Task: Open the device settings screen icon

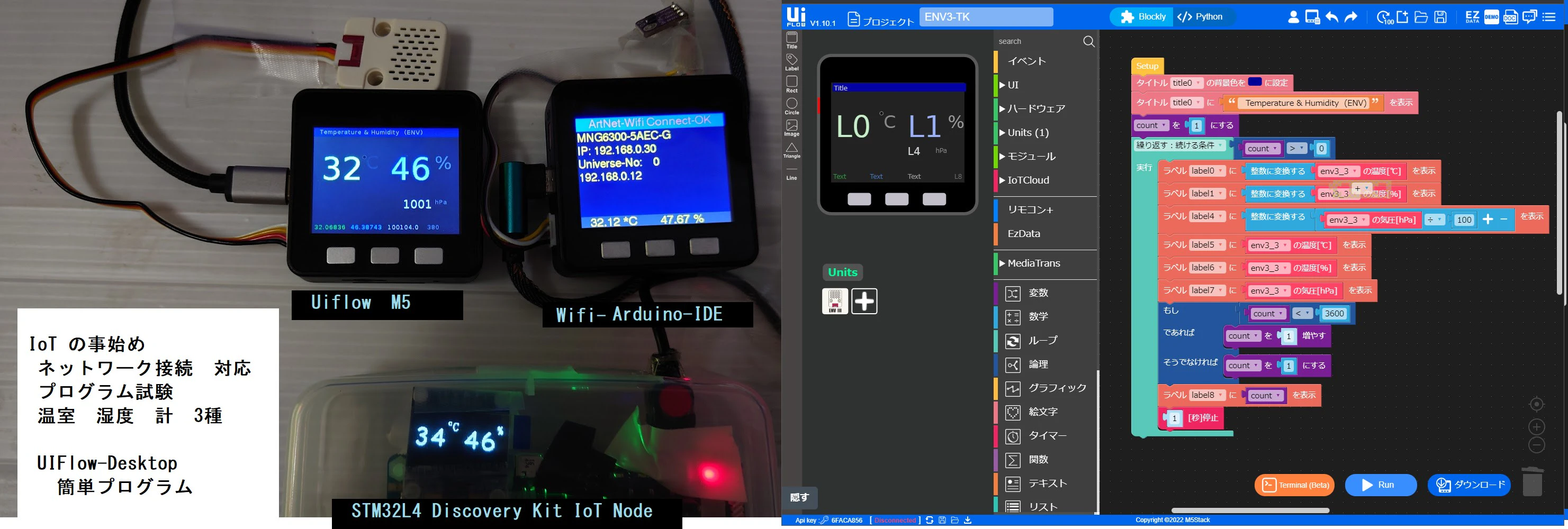Action: tap(1312, 17)
